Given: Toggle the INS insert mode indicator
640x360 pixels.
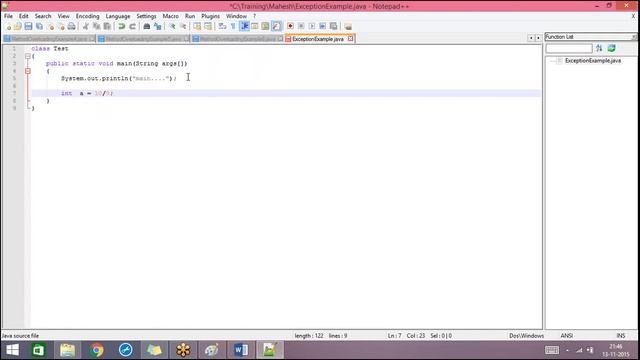Looking at the screenshot, I should [x=620, y=336].
